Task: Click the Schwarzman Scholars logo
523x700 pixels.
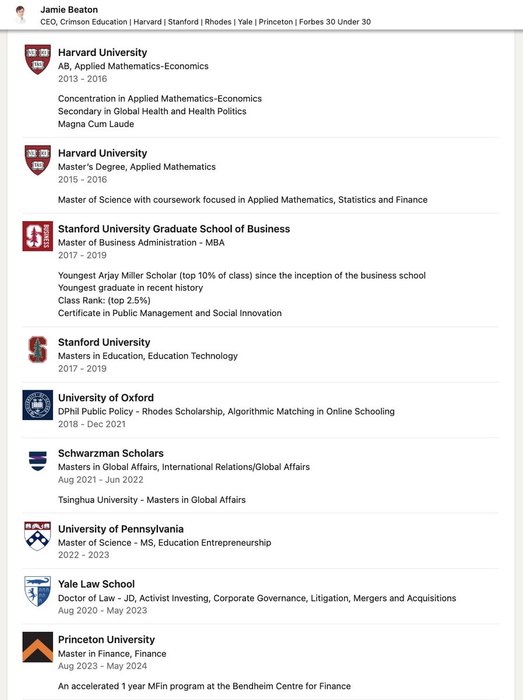Action: click(37, 461)
